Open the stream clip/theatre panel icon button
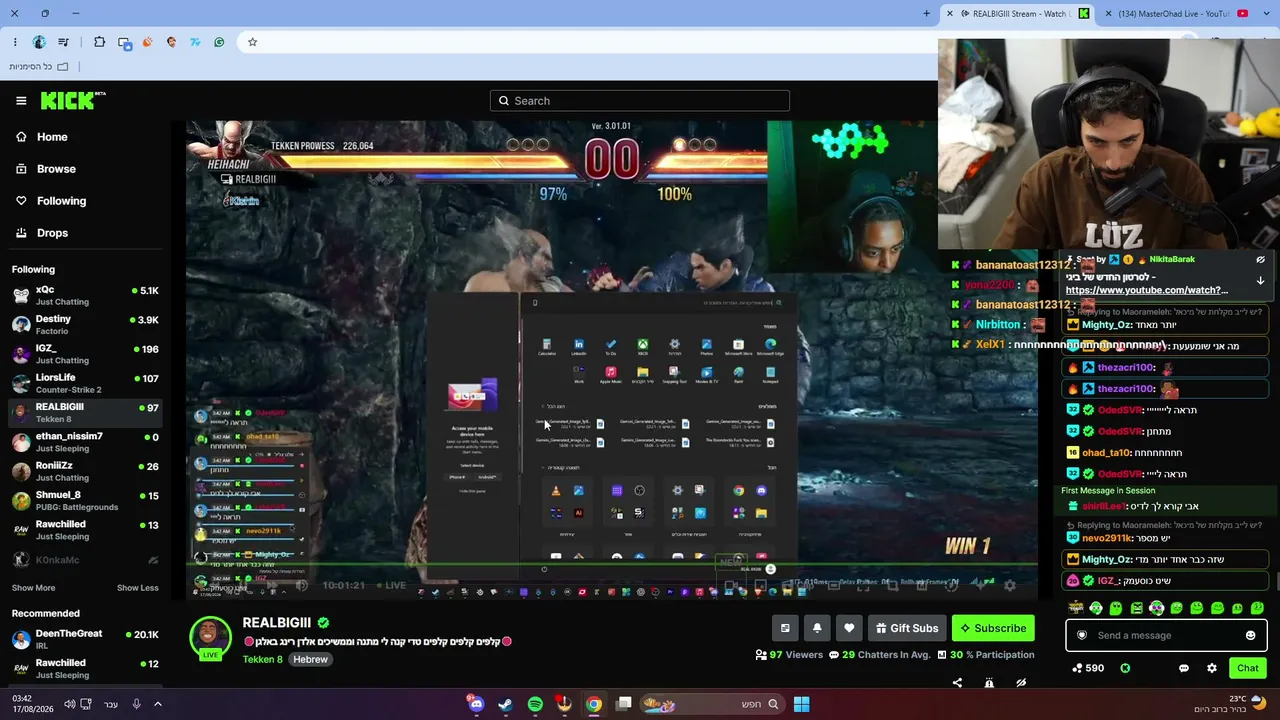The height and width of the screenshot is (720, 1280). pyautogui.click(x=785, y=628)
